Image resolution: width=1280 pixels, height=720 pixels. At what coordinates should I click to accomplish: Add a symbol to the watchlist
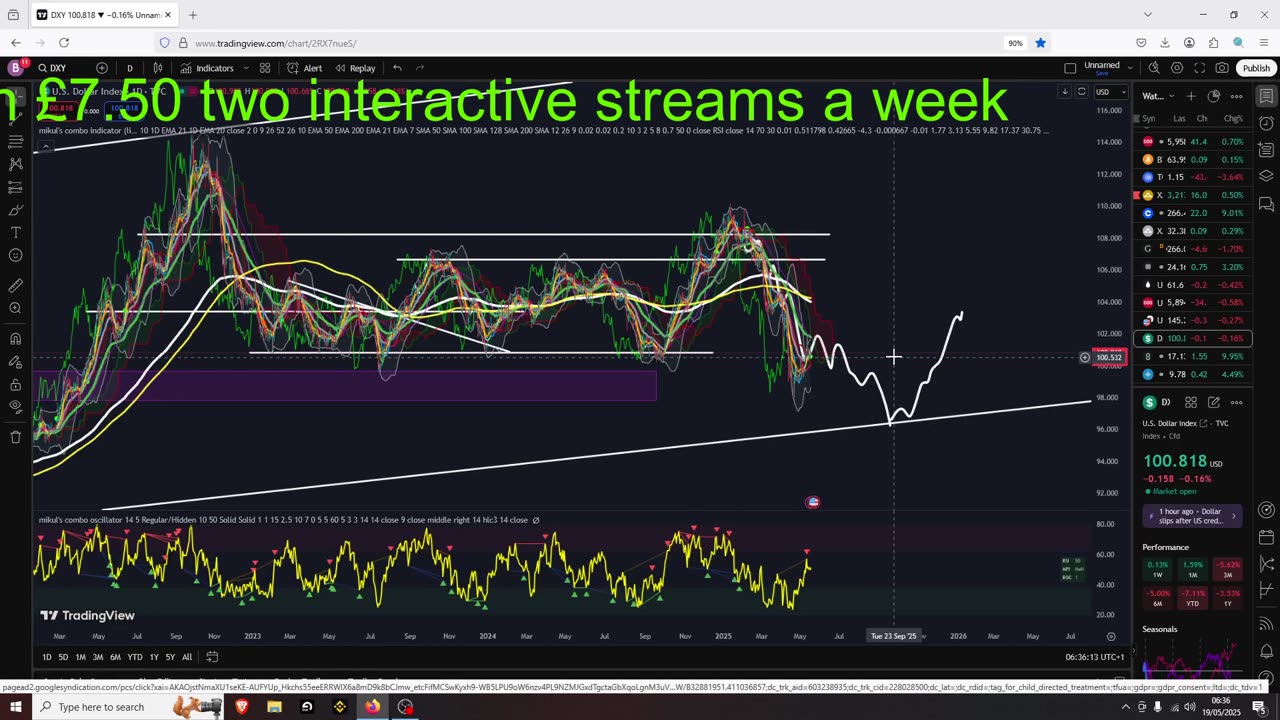(1191, 96)
